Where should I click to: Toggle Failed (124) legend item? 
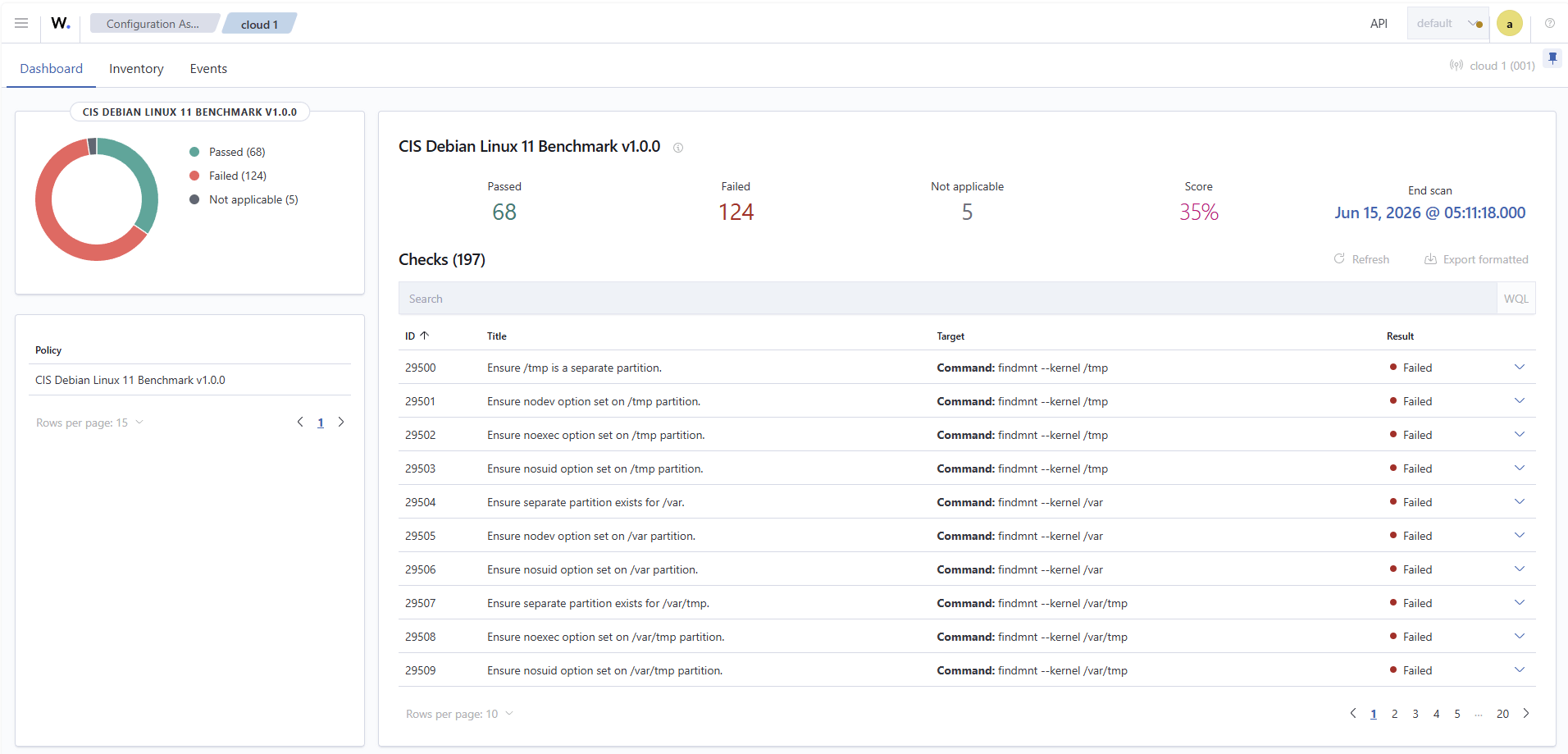(228, 176)
